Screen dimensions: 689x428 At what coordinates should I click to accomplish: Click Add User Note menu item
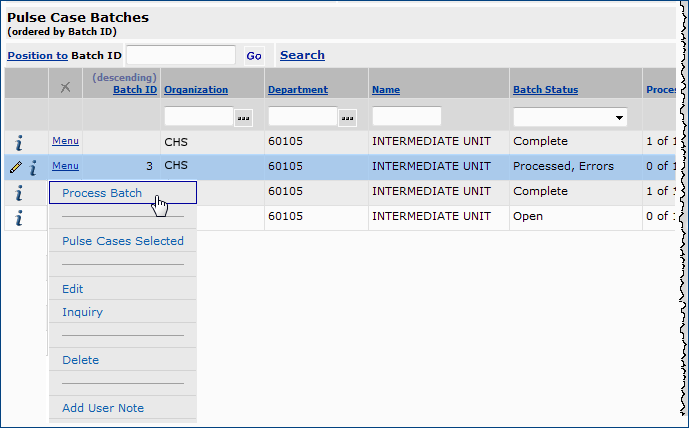pyautogui.click(x=103, y=408)
